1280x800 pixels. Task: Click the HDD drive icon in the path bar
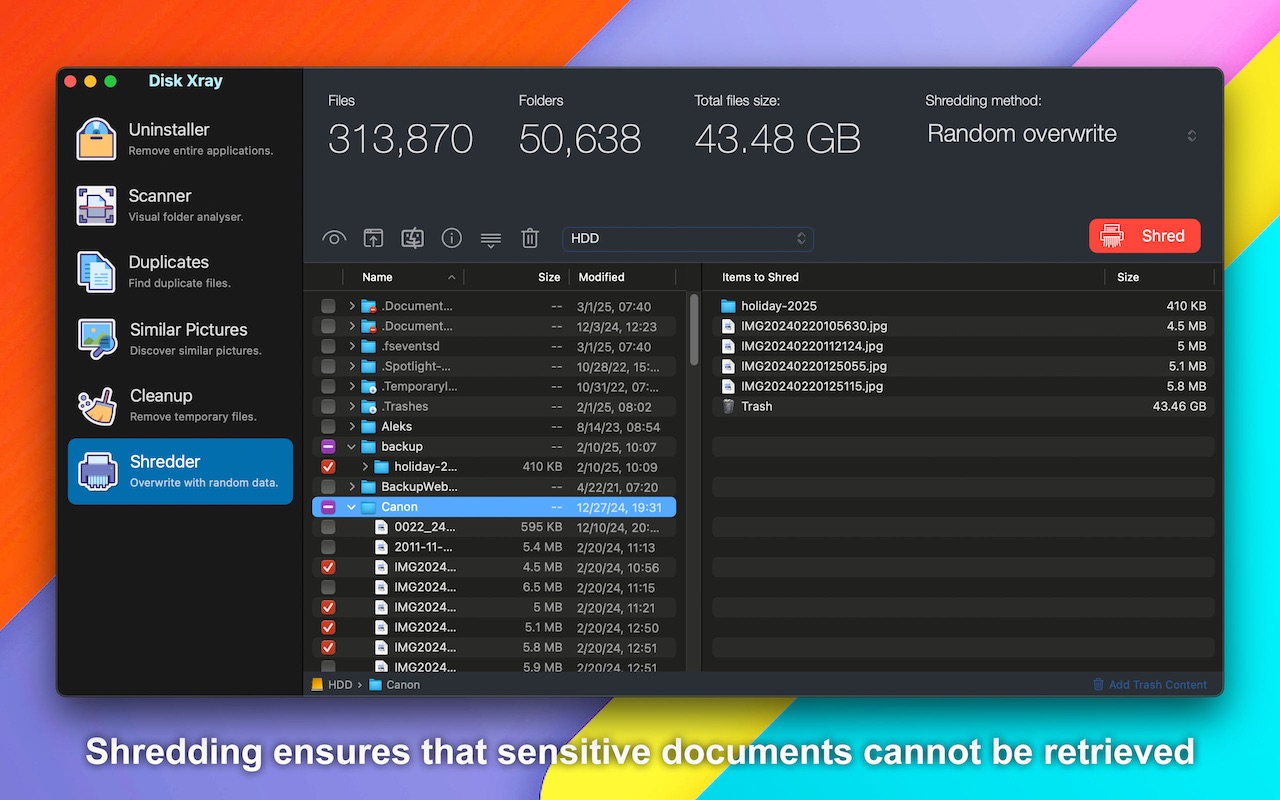[x=318, y=685]
